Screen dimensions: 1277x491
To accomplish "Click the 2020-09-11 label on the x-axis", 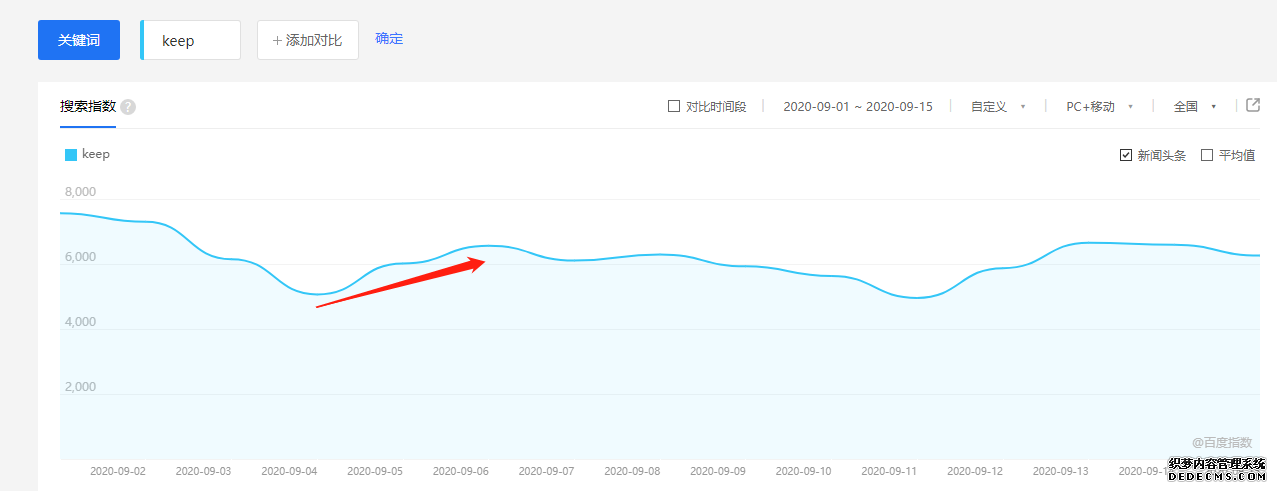I will pyautogui.click(x=889, y=470).
